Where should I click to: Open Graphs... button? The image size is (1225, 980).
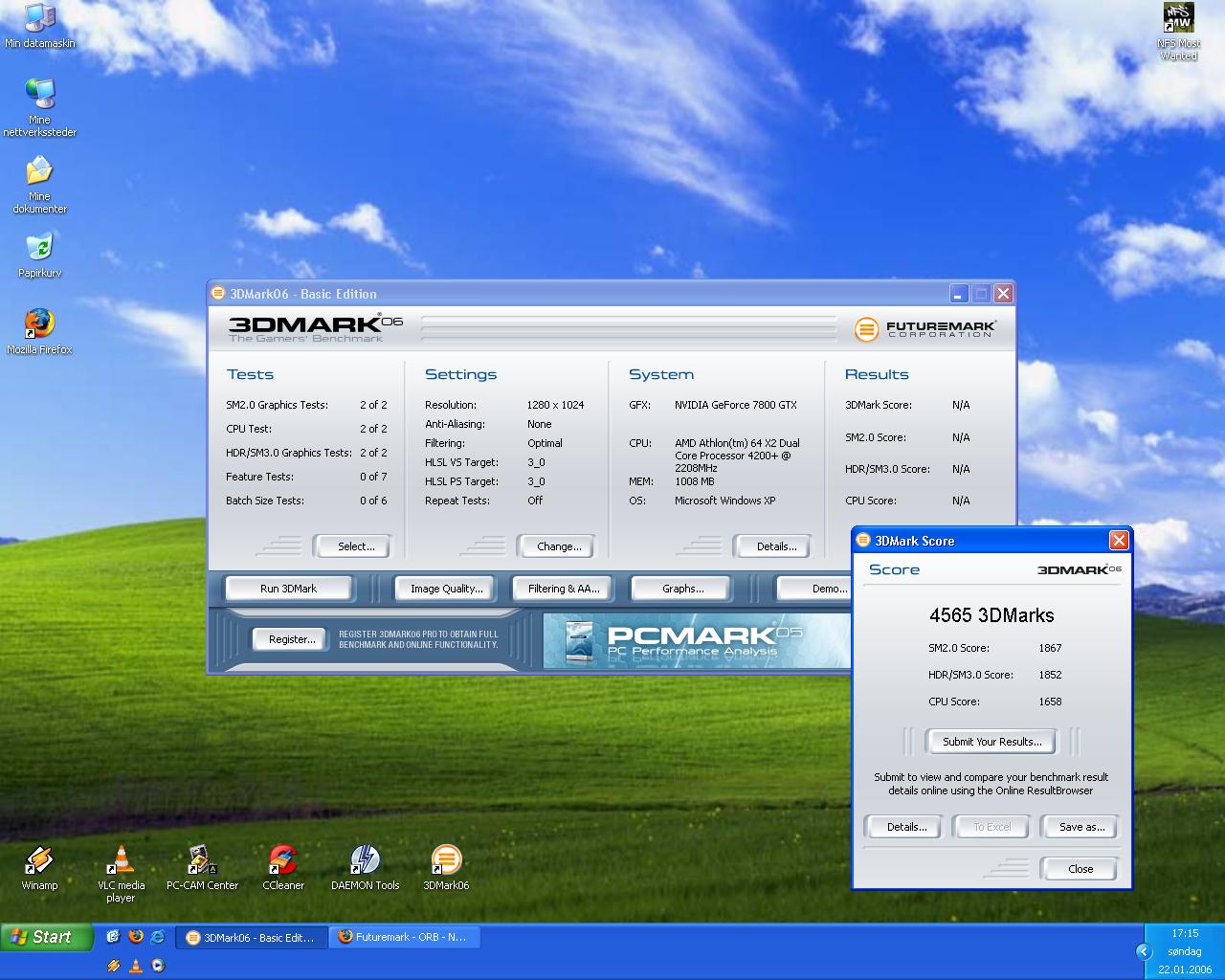[682, 589]
